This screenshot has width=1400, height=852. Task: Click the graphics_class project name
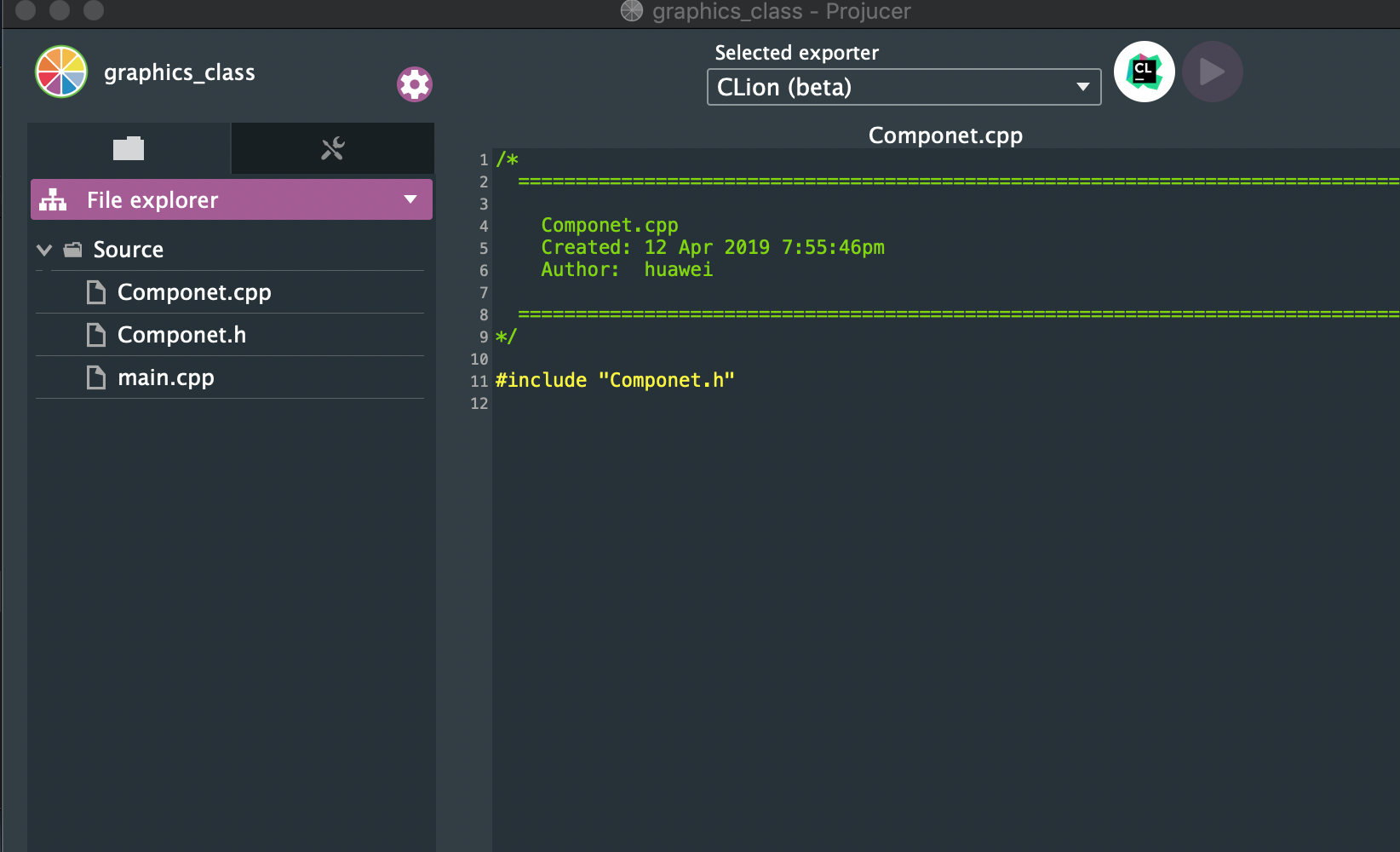180,72
